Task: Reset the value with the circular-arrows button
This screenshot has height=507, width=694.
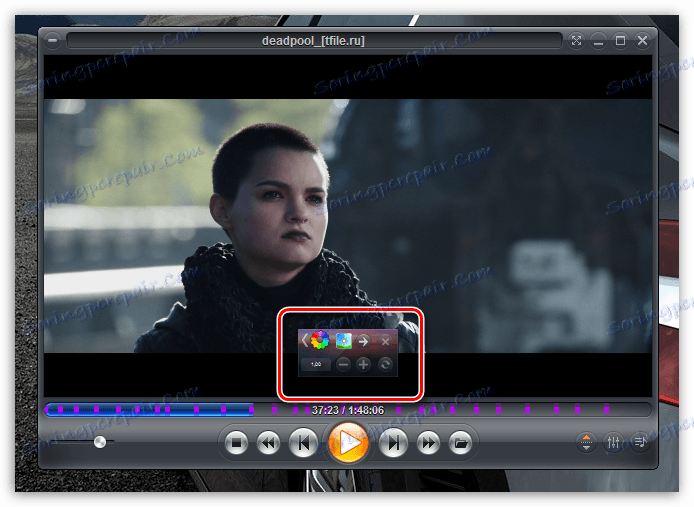Action: pos(385,364)
